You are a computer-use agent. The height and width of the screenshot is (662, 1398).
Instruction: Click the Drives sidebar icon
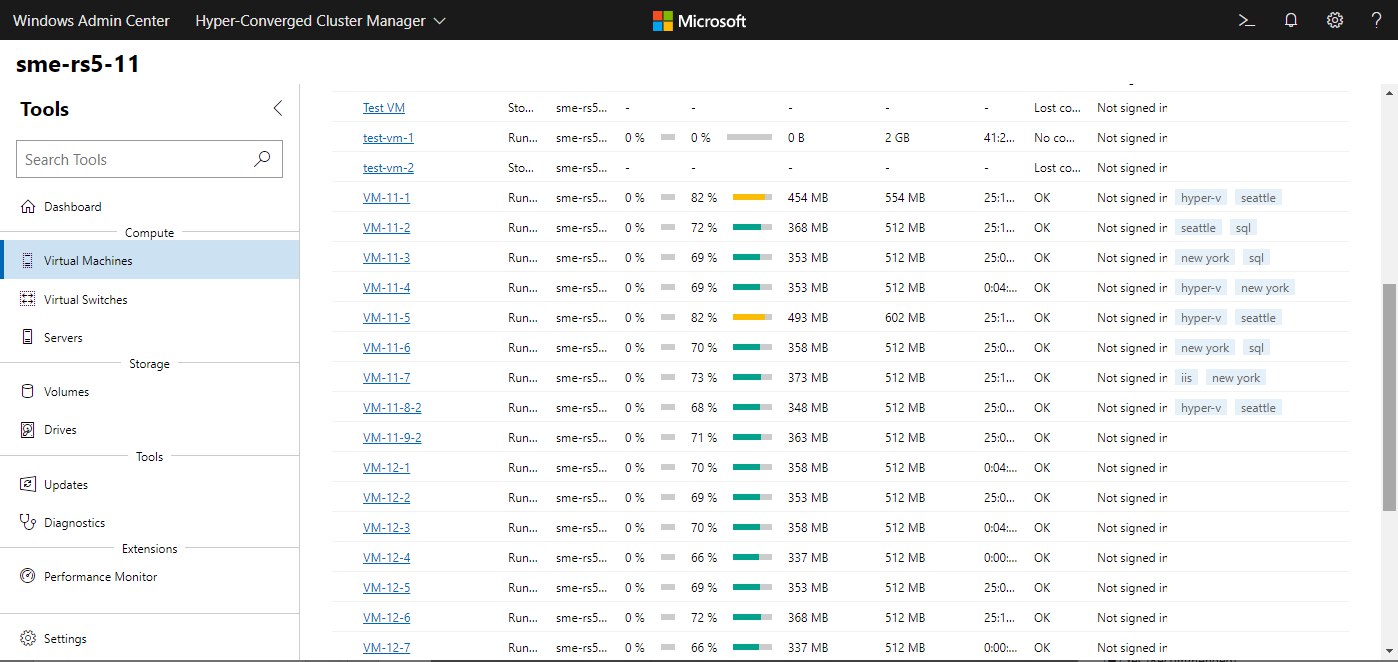(x=27, y=430)
